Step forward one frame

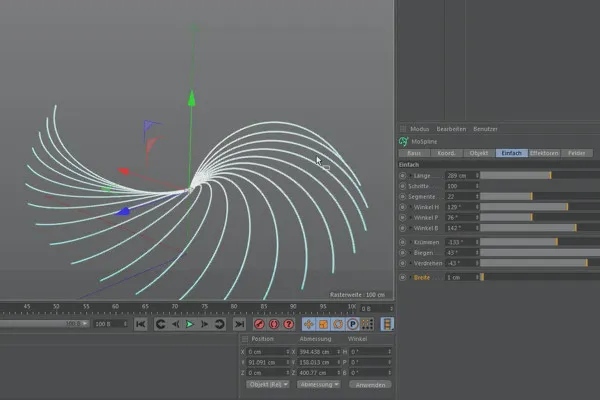pos(205,324)
